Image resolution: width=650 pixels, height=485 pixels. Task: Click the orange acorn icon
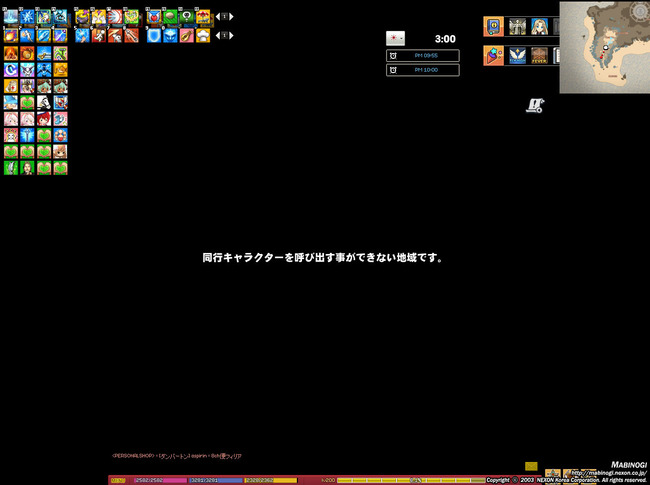27,53
